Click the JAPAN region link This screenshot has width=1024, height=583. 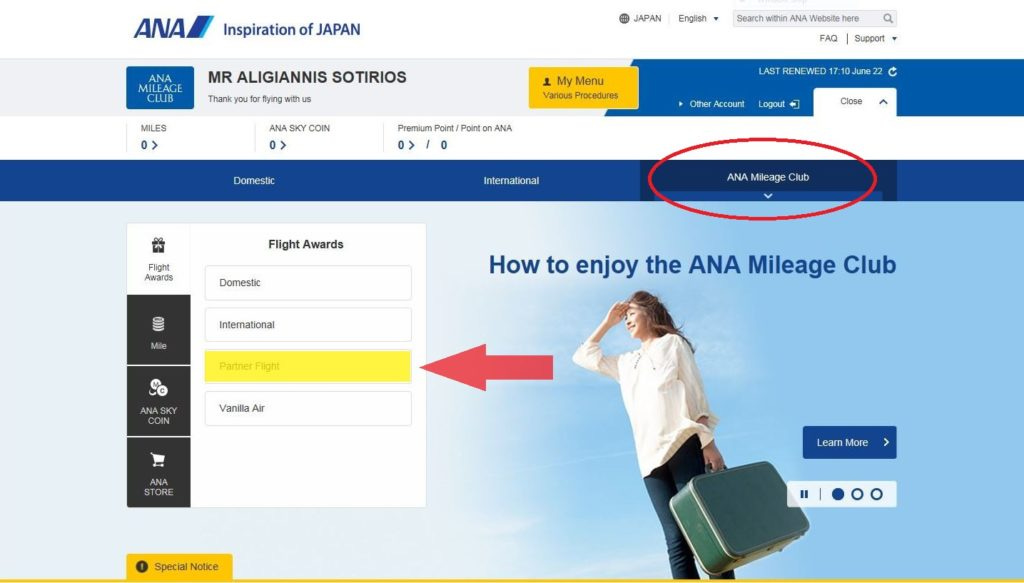[x=647, y=18]
